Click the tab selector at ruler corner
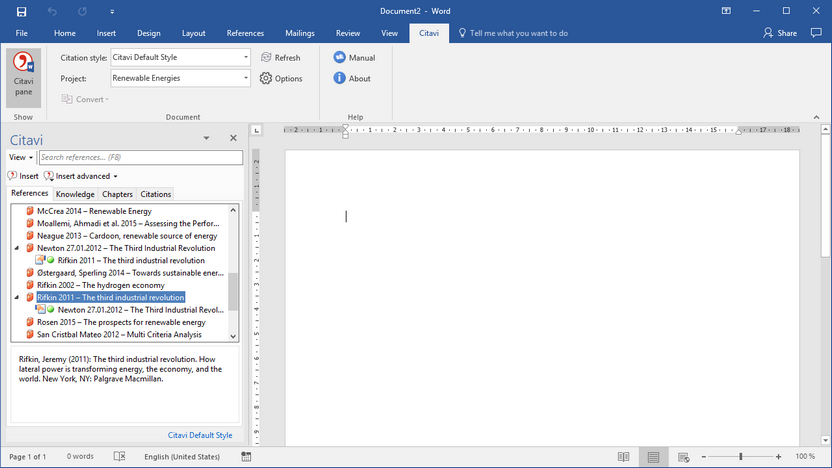832x468 pixels. pyautogui.click(x=256, y=130)
